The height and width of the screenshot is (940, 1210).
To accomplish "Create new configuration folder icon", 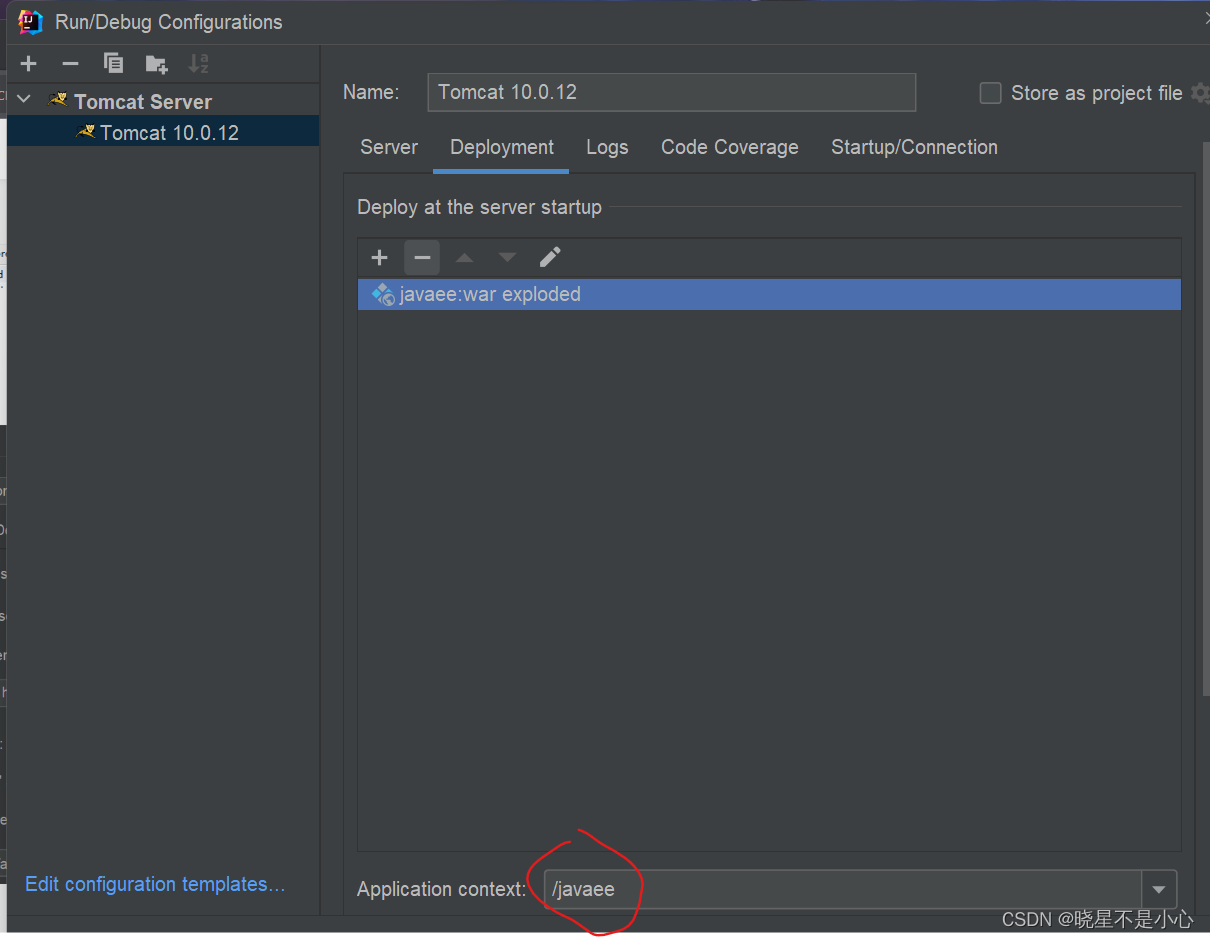I will click(x=156, y=64).
